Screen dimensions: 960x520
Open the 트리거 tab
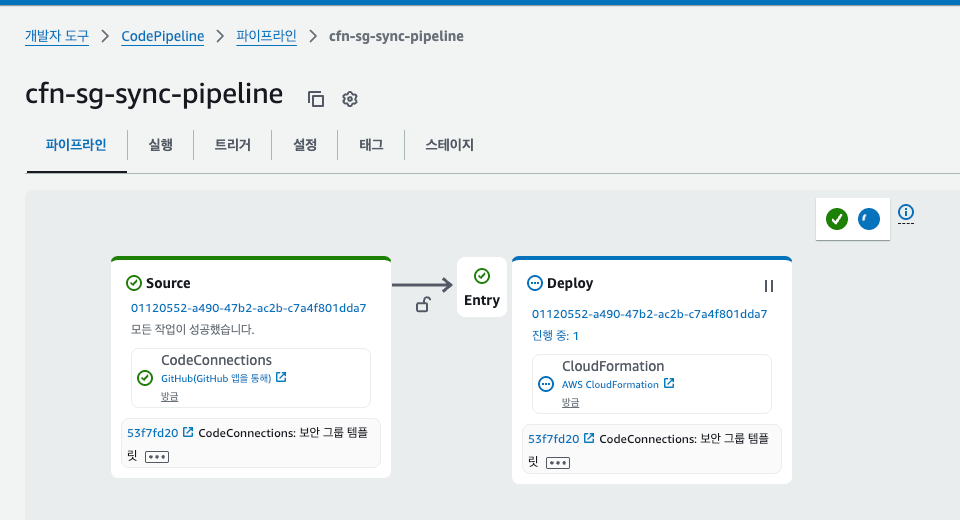point(233,145)
